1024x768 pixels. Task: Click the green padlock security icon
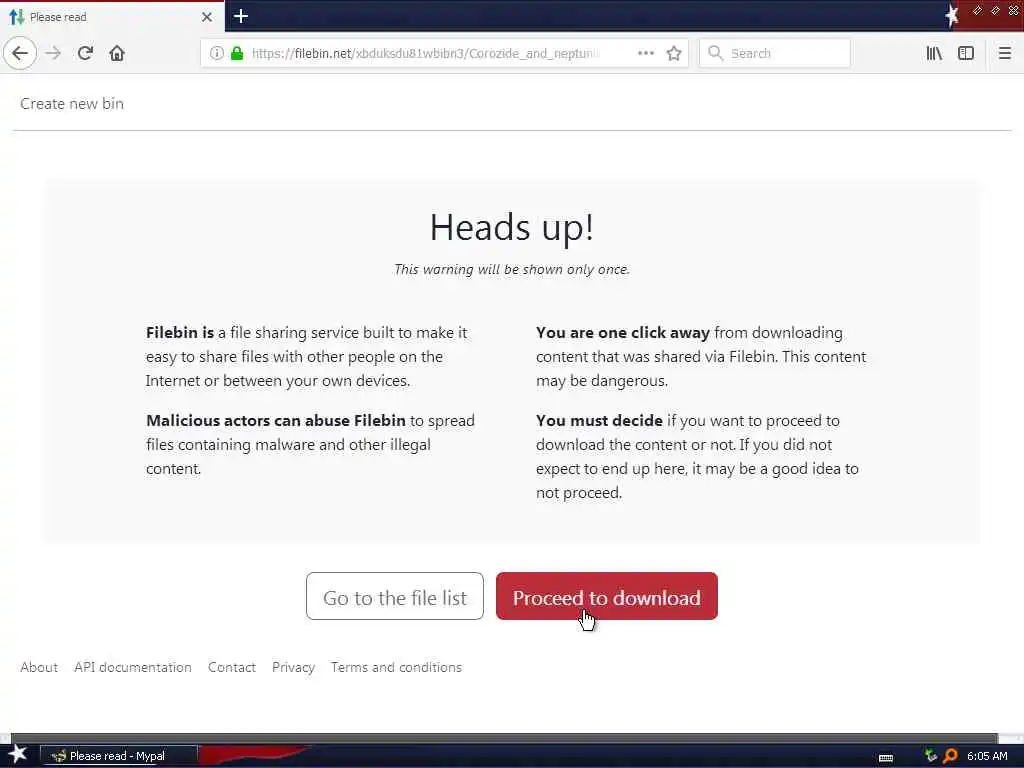click(237, 53)
